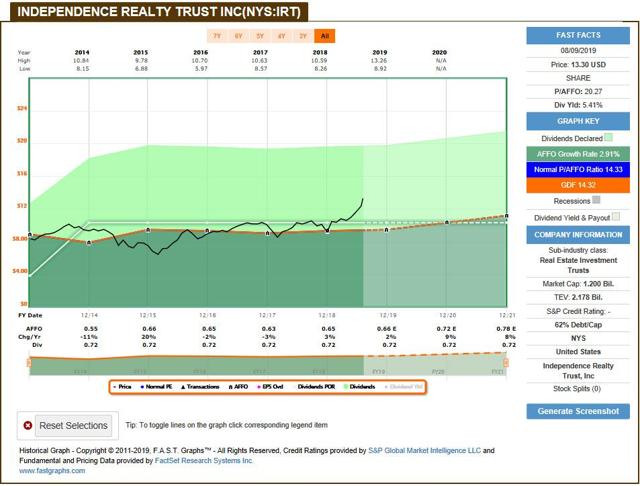This screenshot has height=486, width=640.
Task: Click the AFFO marker at 12/16
Action: click(x=207, y=231)
